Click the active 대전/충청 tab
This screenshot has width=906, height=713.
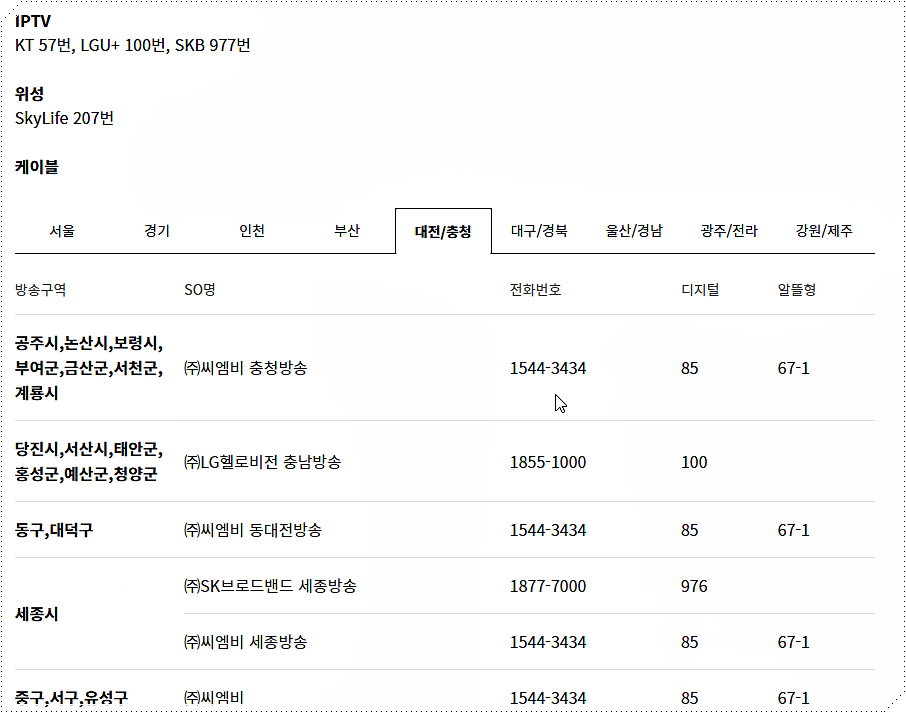coord(444,230)
